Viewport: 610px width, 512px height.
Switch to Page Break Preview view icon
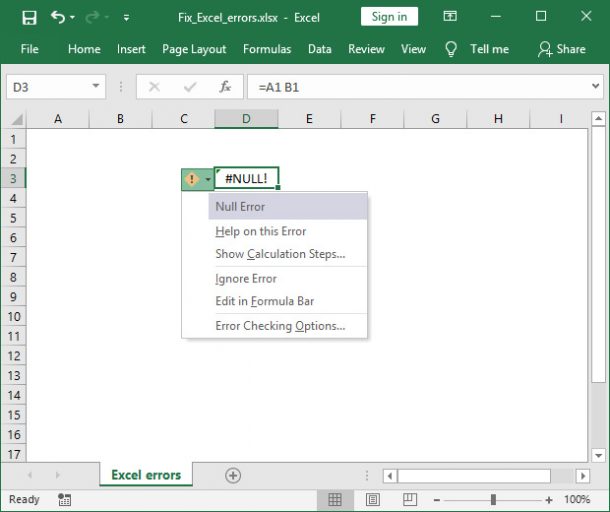coord(407,499)
